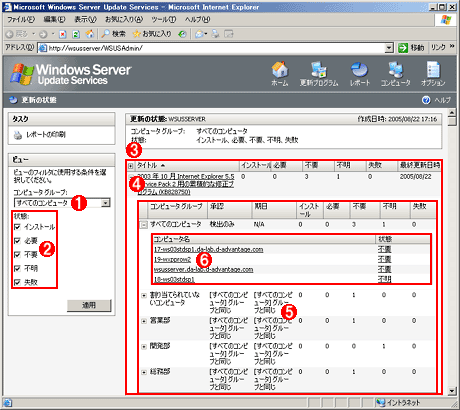Viewport: 460px width, 410px height.
Task: Sort by the タイトル column header
Action: [x=147, y=165]
